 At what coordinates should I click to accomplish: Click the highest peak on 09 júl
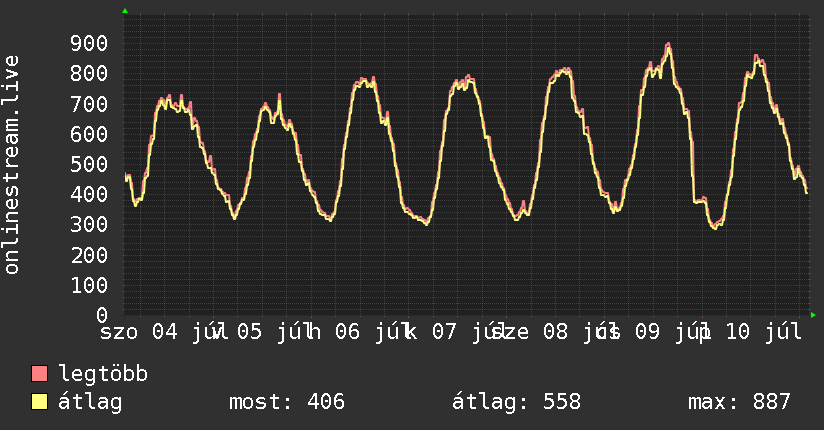point(668,45)
